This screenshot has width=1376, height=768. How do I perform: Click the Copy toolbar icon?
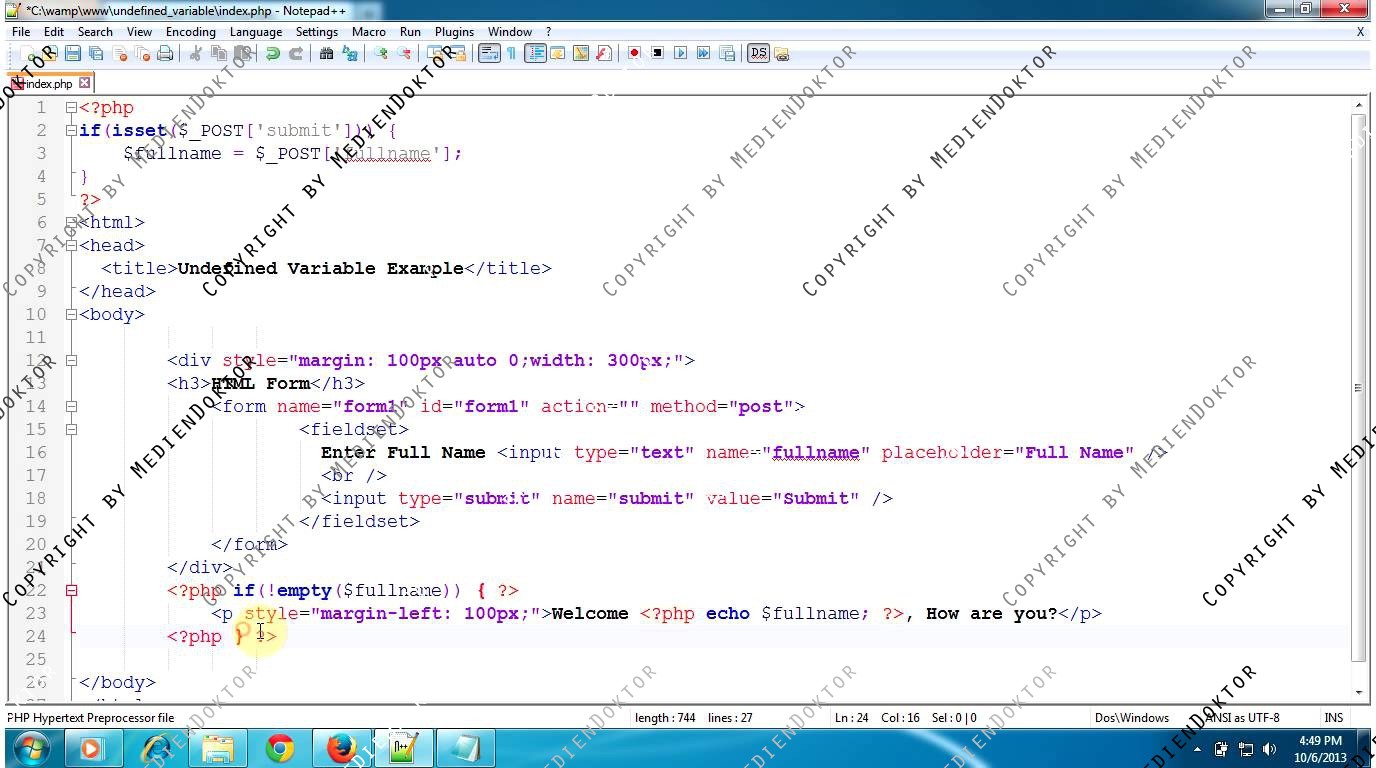coord(218,53)
